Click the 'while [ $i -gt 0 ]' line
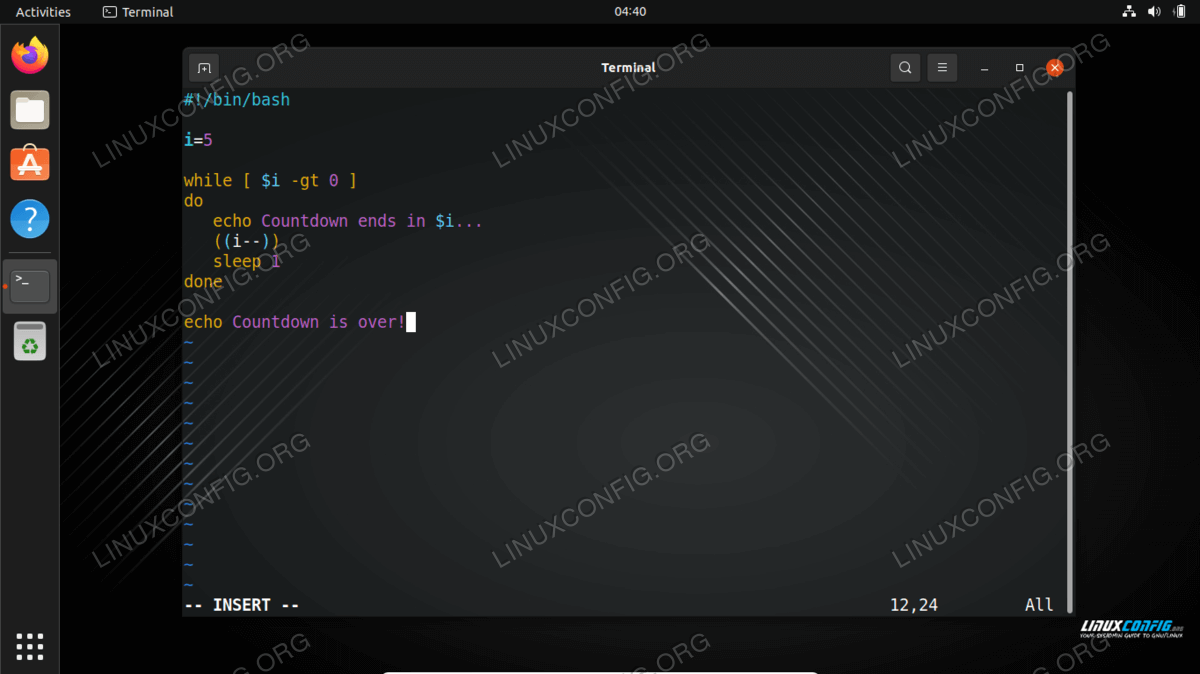The height and width of the screenshot is (674, 1200). point(270,181)
